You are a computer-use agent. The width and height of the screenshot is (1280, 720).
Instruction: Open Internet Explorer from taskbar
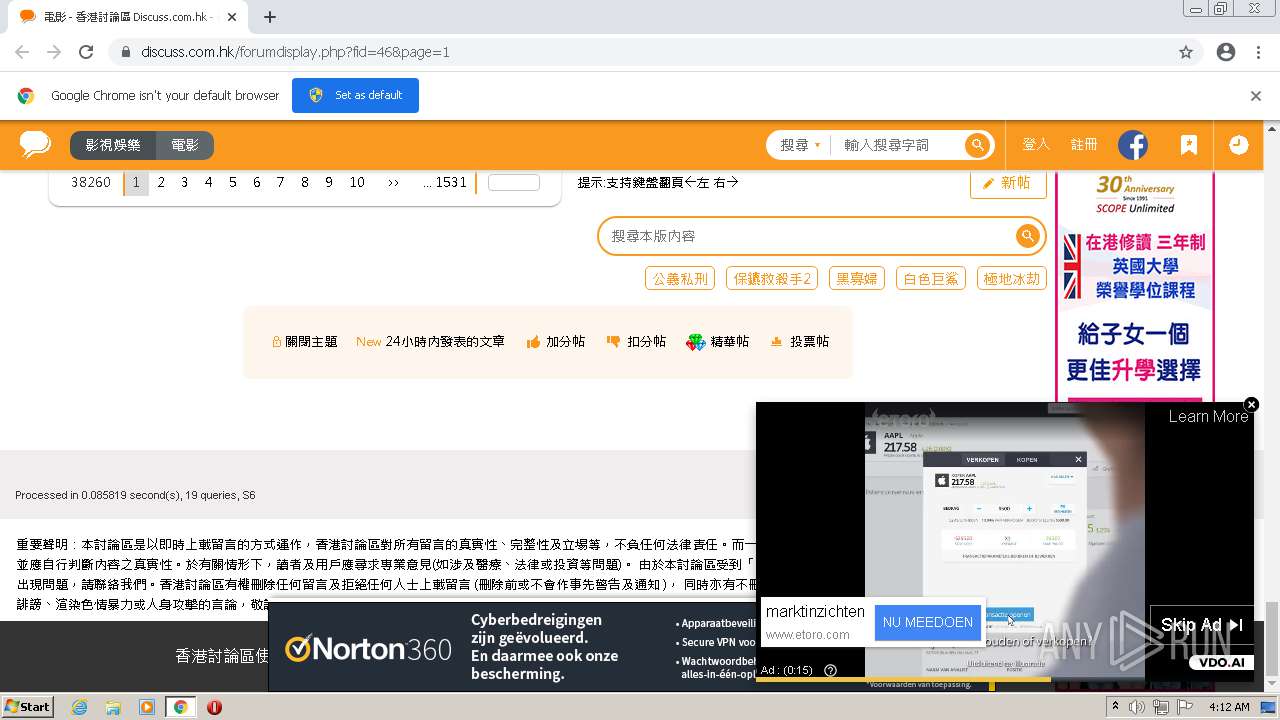pyautogui.click(x=79, y=707)
